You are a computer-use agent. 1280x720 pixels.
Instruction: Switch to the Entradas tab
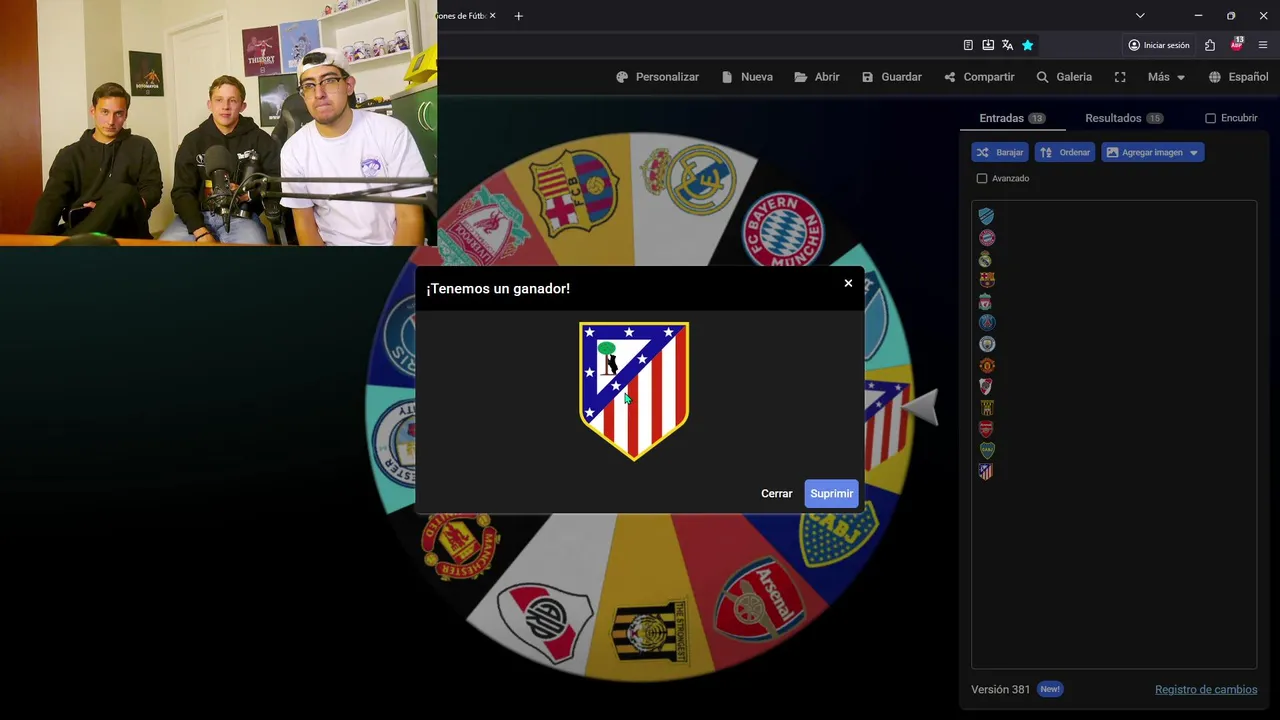1012,118
